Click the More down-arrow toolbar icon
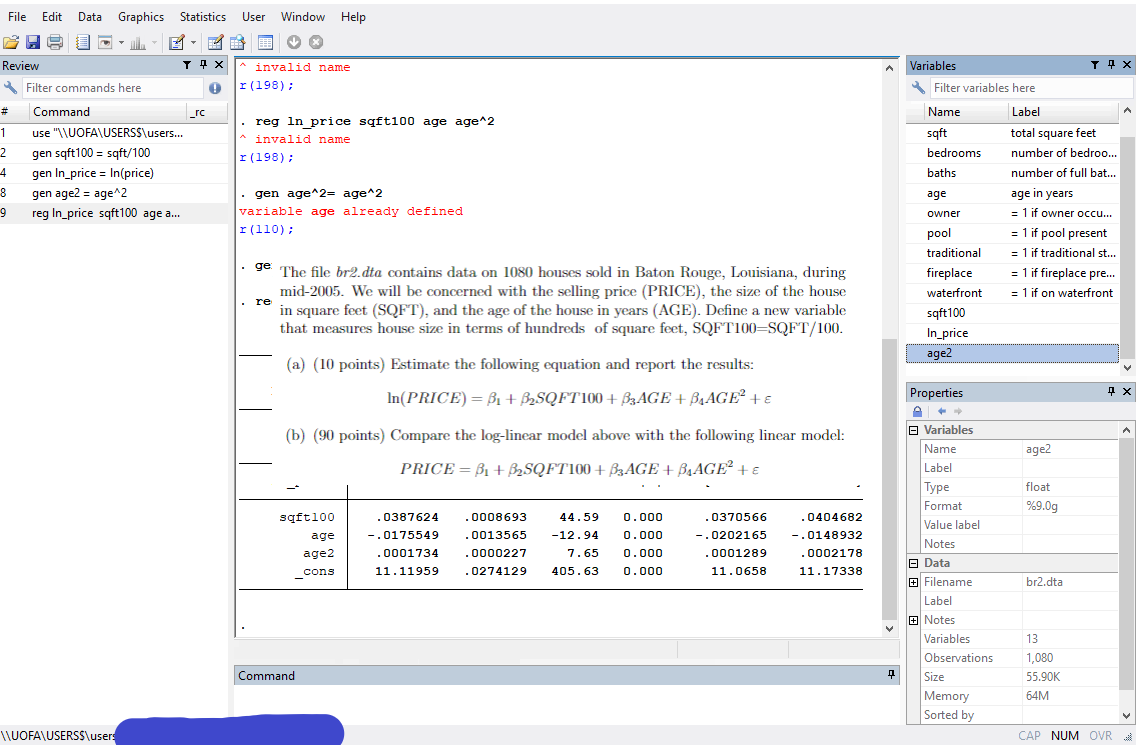1136x745 pixels. pos(294,42)
